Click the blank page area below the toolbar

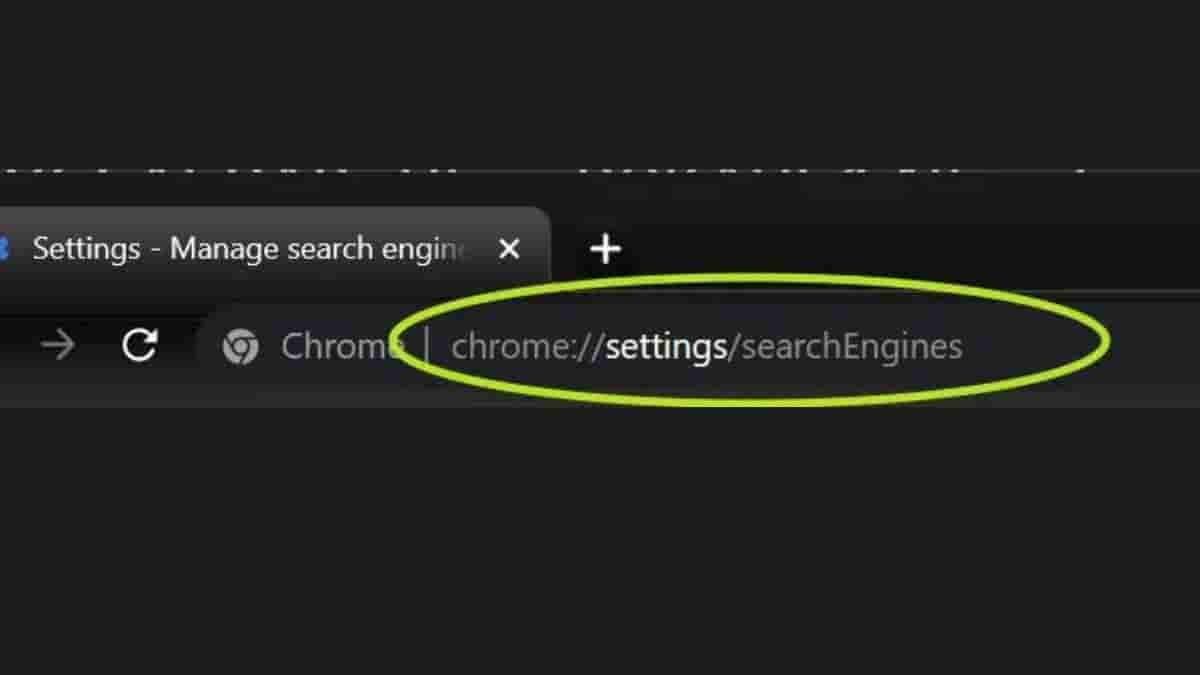(x=600, y=540)
